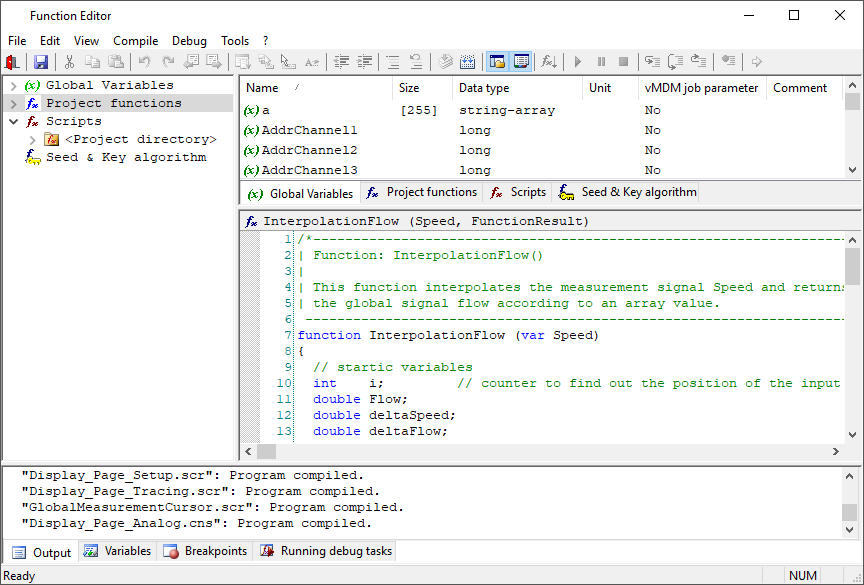Click the code editor horizontal scrollbar thumb
Screen dimensions: 864x585
[266, 452]
